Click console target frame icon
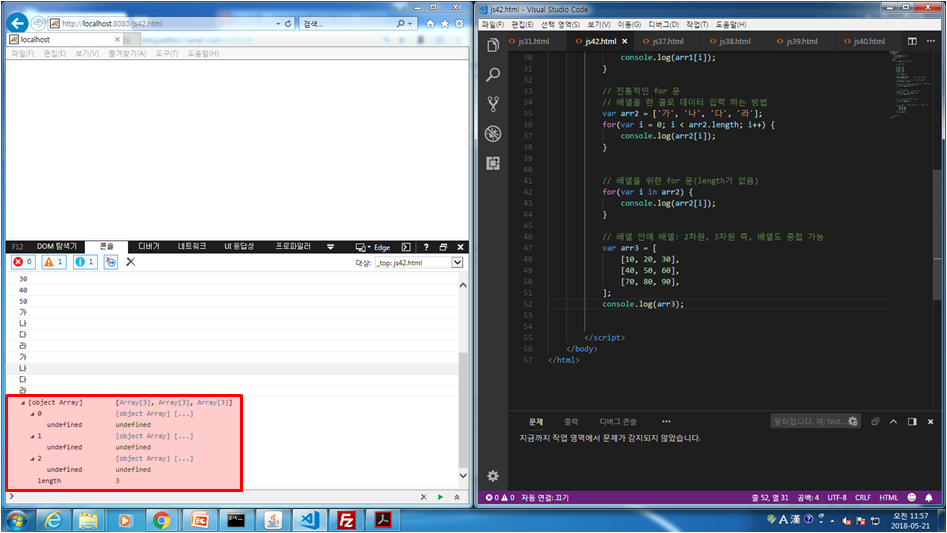The height and width of the screenshot is (533, 947). (111, 262)
